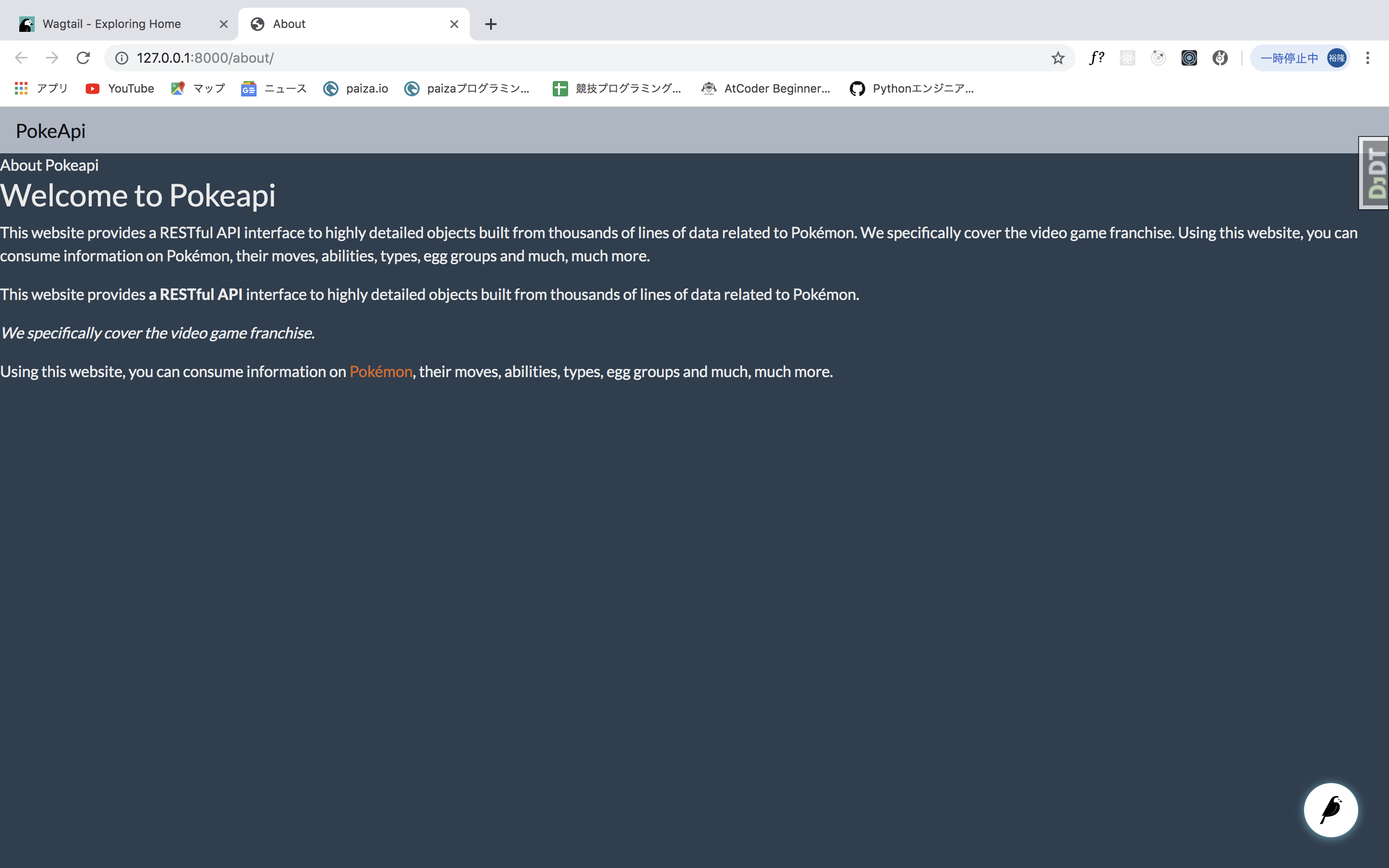Open the AtCoder Beginner bookmark
This screenshot has height=868, width=1389.
[x=766, y=88]
